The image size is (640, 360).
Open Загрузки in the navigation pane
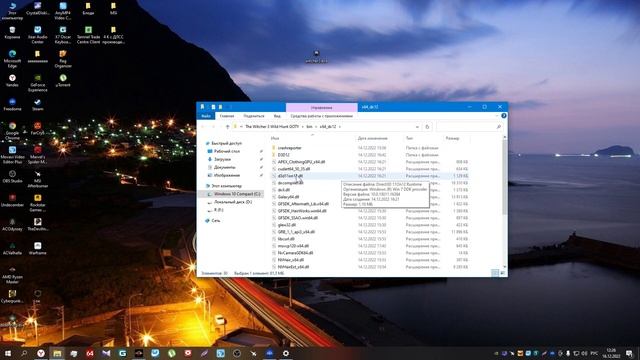[222, 159]
